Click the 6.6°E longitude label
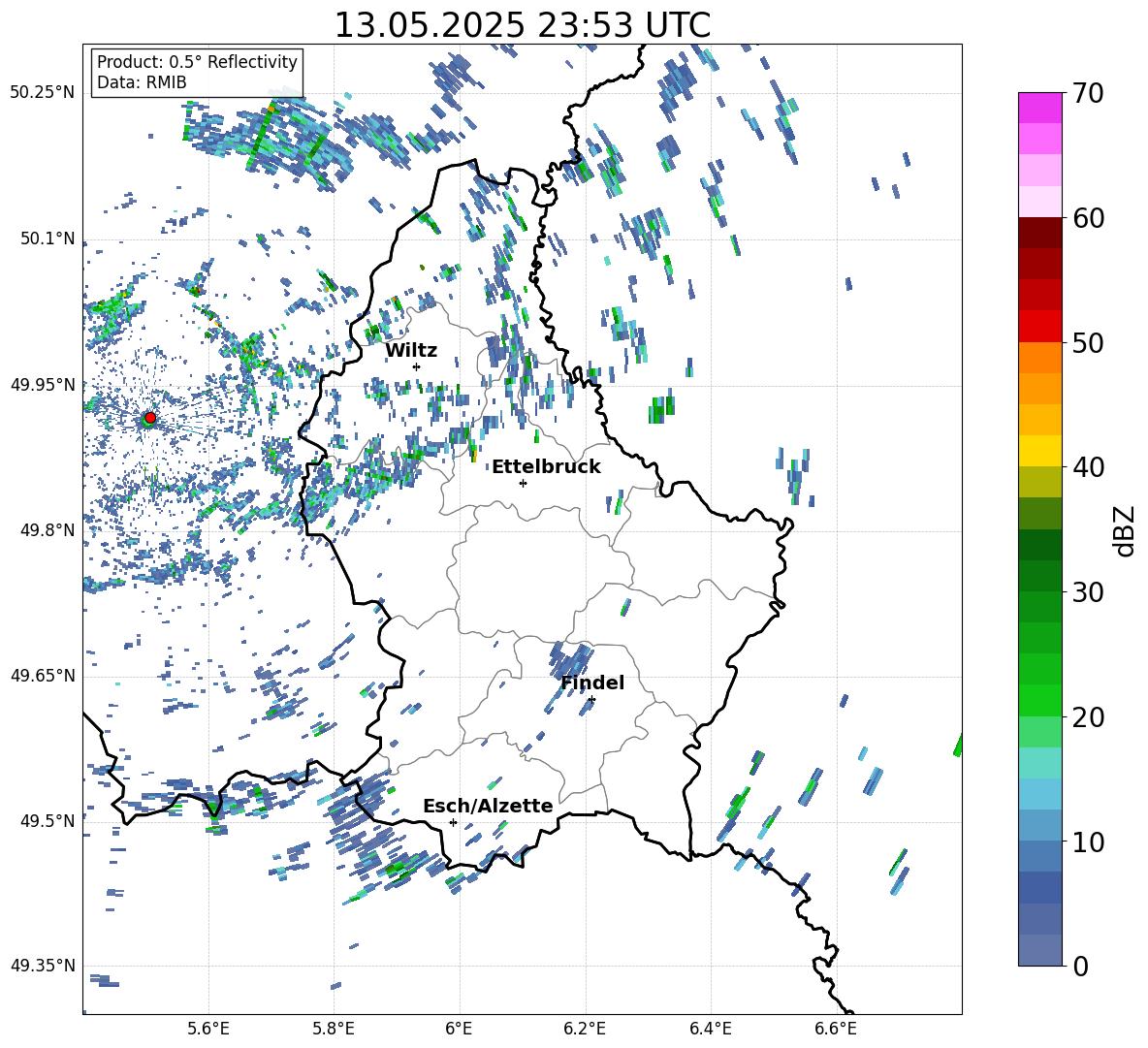This screenshot has height=1048, width=1148. (836, 1029)
